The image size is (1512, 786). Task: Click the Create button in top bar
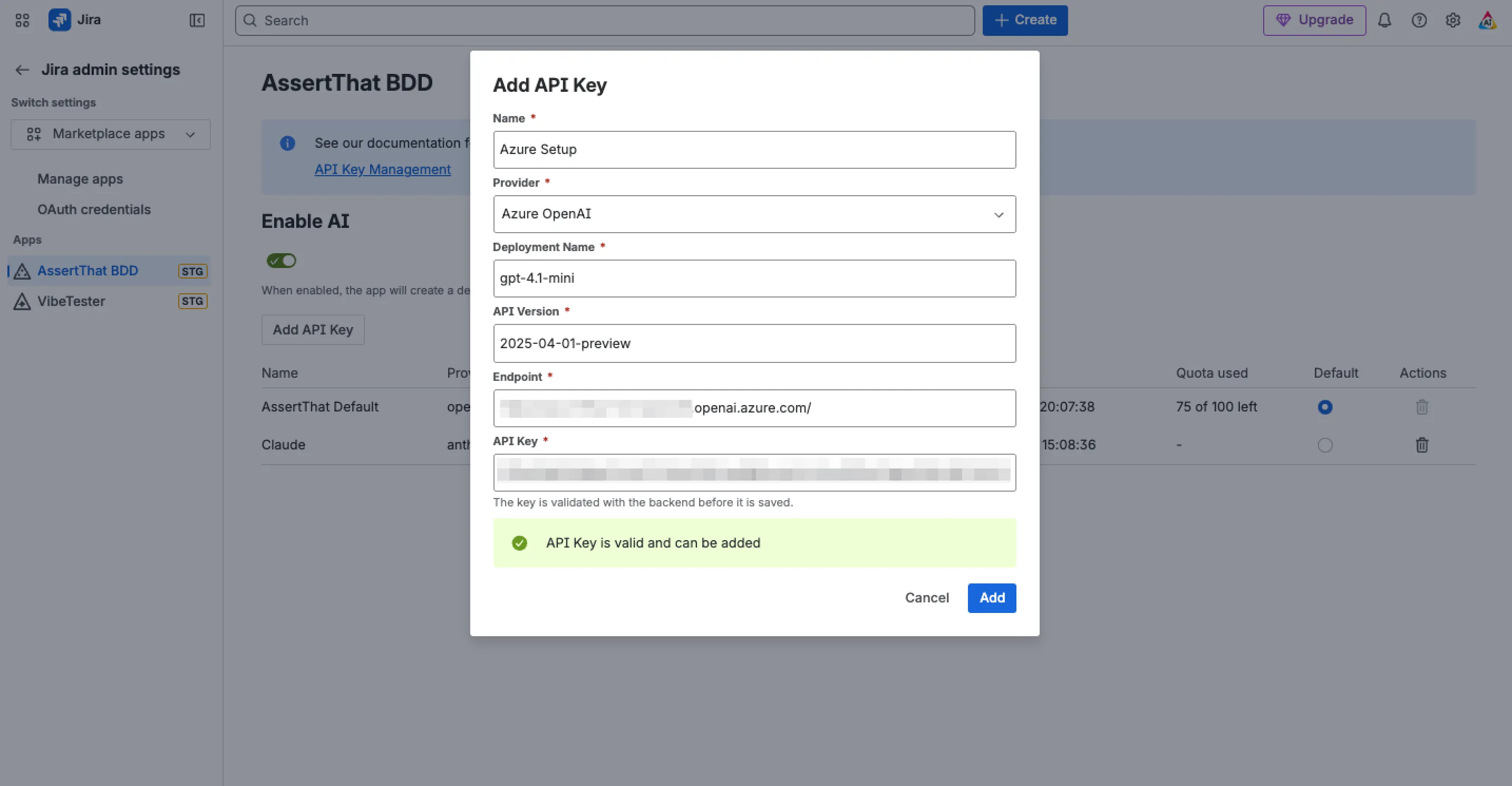[x=1025, y=21]
